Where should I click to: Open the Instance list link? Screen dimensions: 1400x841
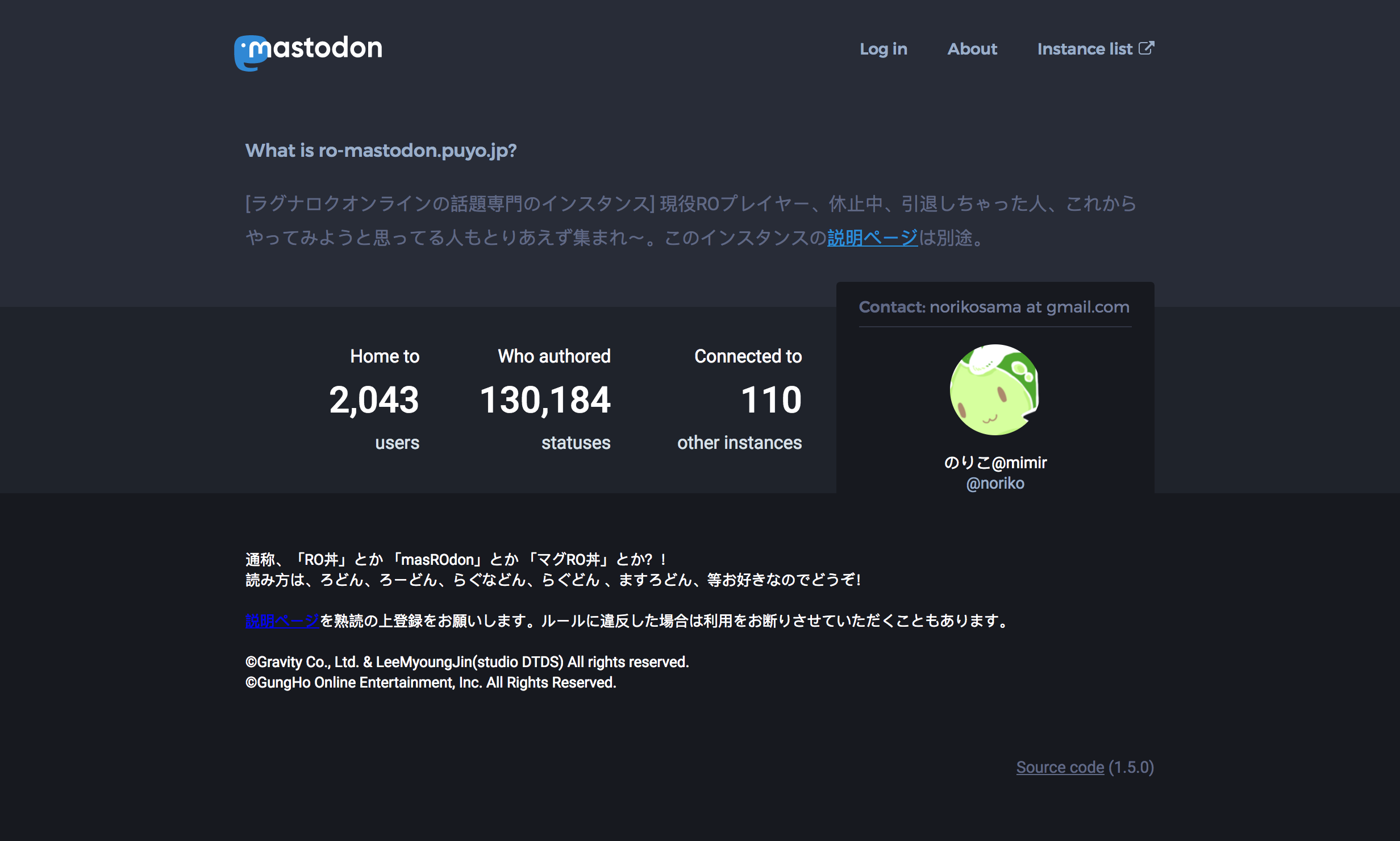[1095, 49]
